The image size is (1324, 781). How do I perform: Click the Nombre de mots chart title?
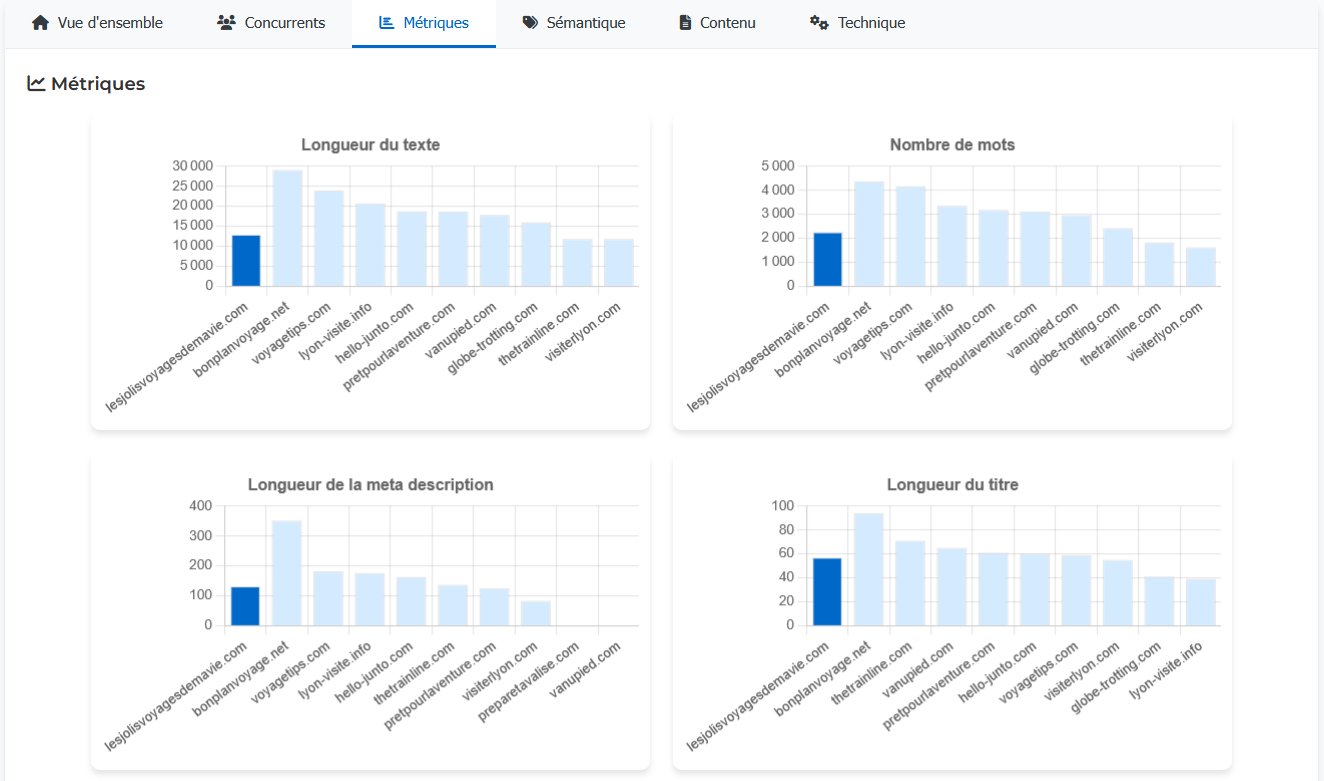(x=953, y=144)
